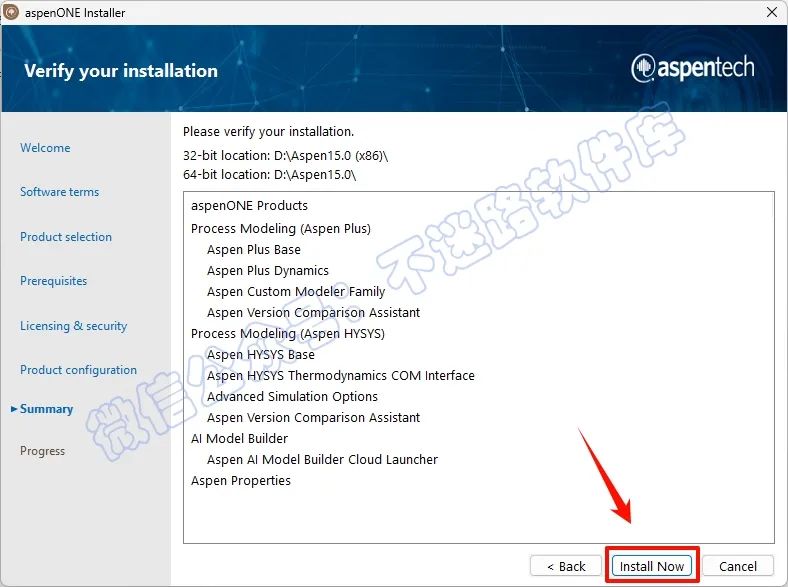
Task: Open the Product configuration step
Action: tap(78, 370)
